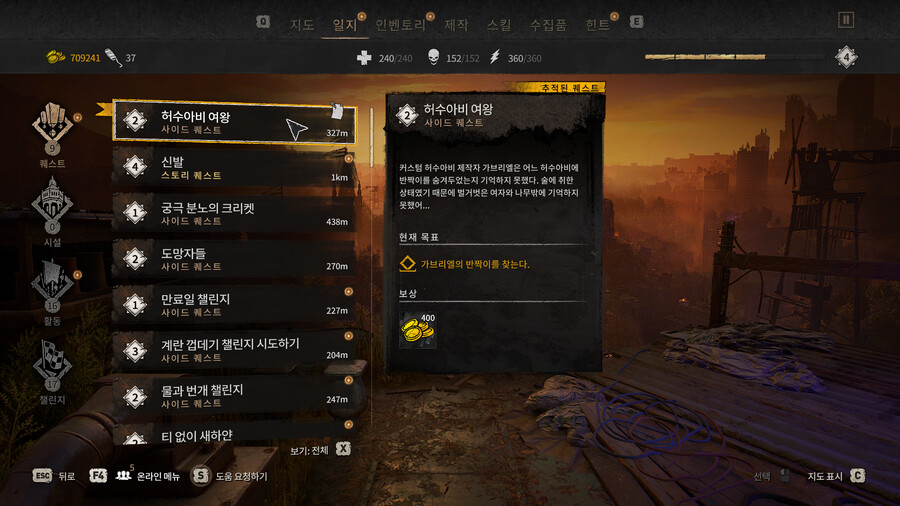Click the 400 gold coins reward icon

(418, 330)
